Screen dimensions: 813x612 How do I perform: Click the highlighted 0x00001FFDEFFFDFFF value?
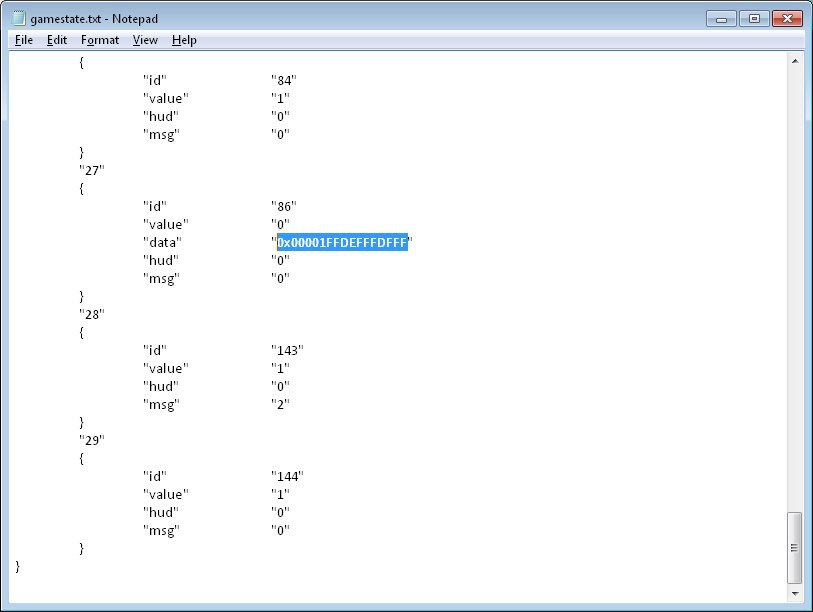(342, 242)
